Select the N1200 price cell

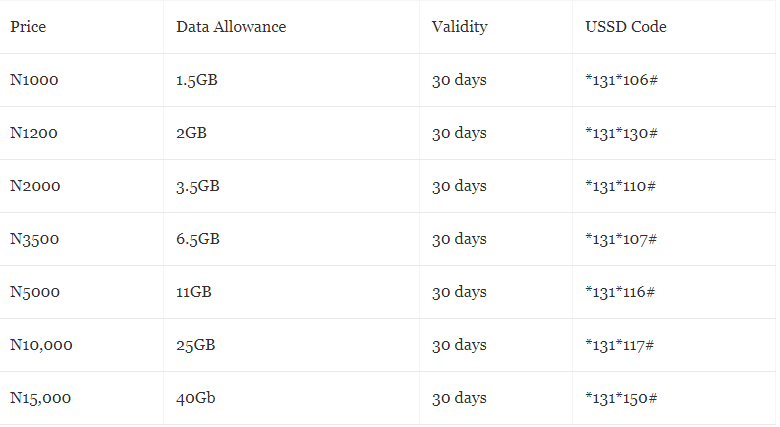pos(35,133)
